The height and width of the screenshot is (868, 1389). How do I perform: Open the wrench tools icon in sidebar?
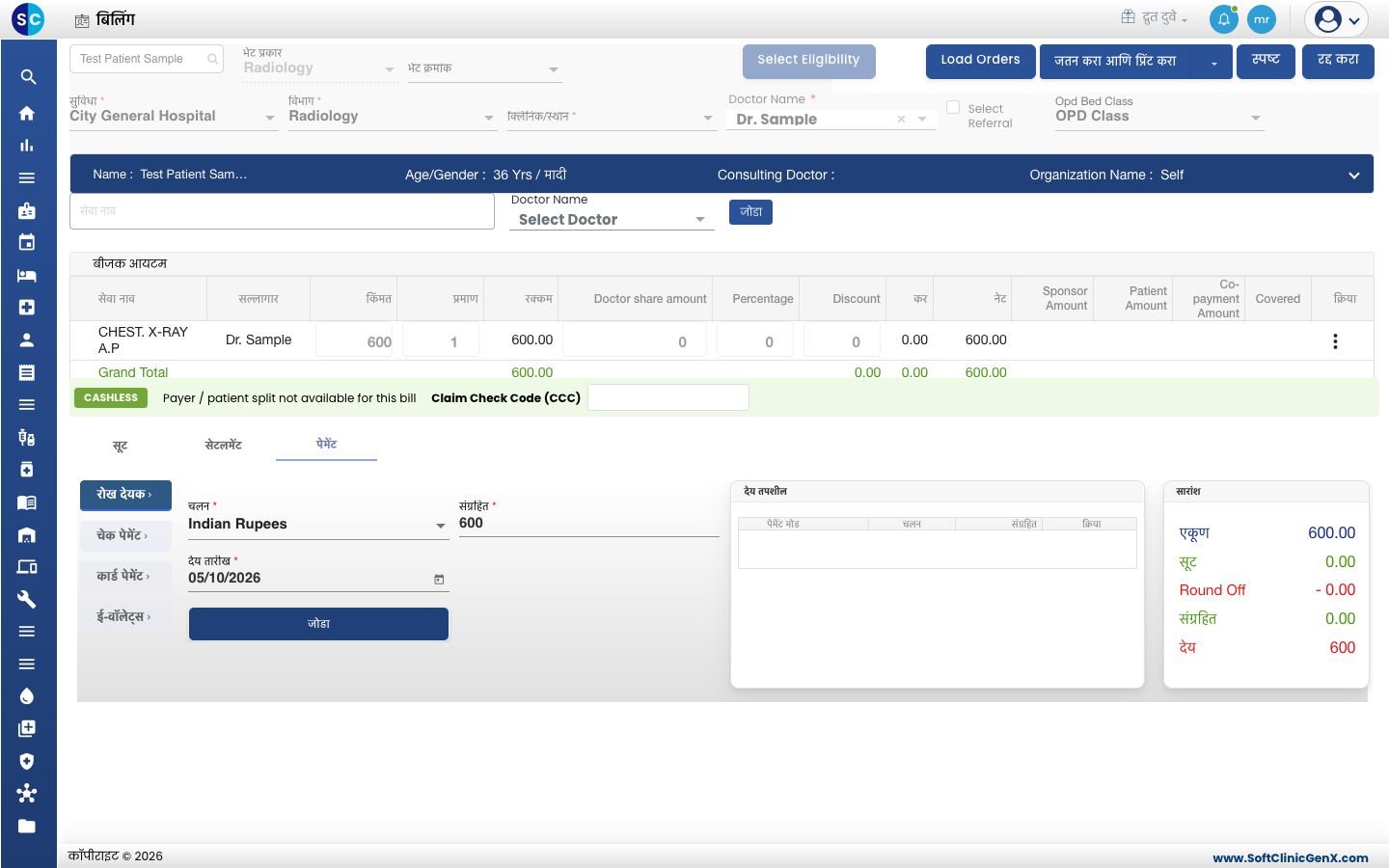27,599
